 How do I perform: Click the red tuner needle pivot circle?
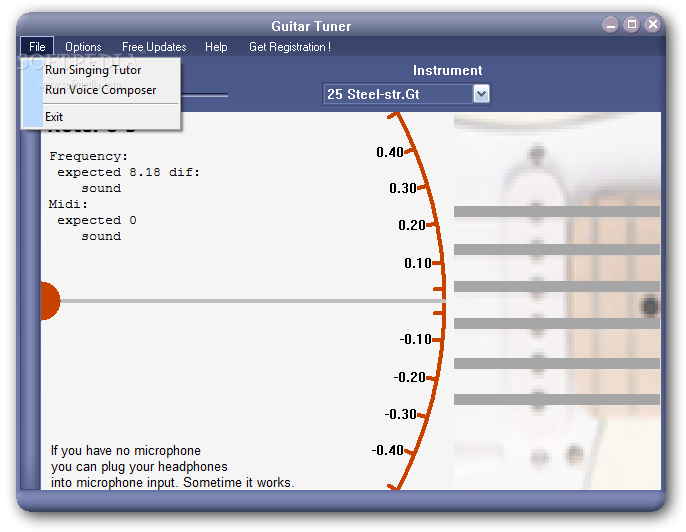(x=50, y=301)
